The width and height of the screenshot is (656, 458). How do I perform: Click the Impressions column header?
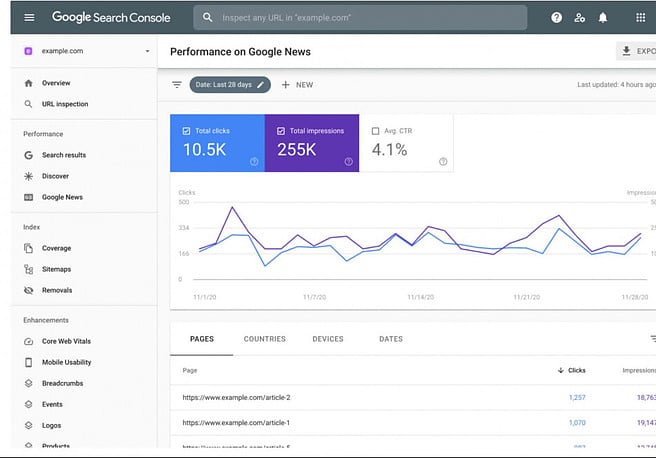coord(639,371)
